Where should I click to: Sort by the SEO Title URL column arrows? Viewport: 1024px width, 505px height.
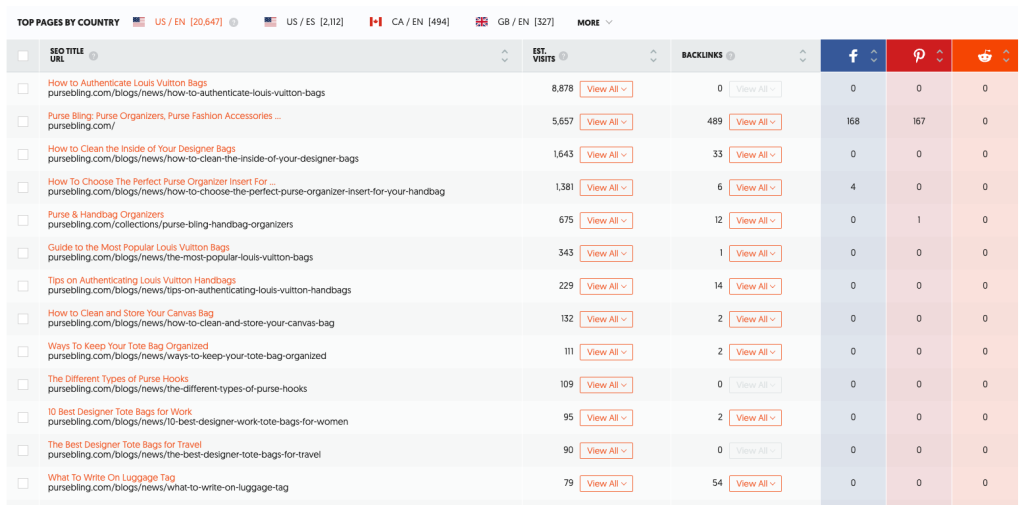[504, 56]
